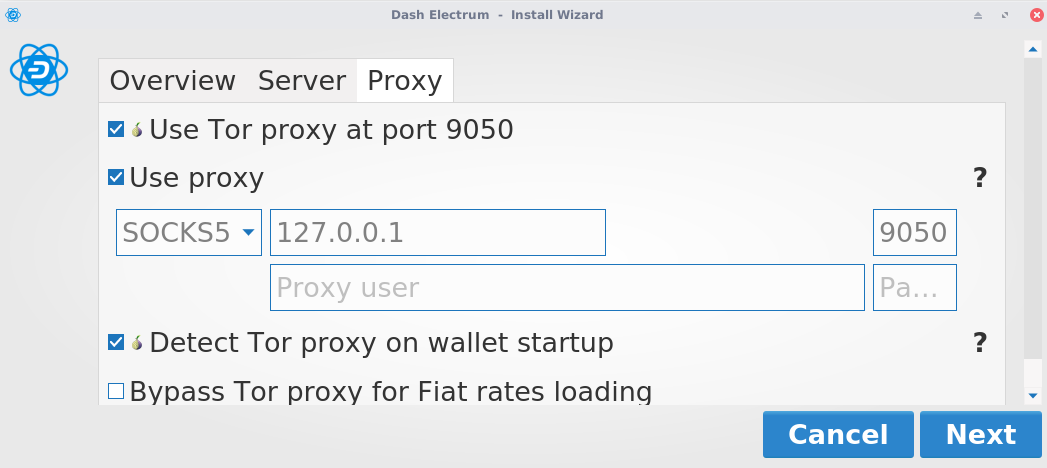The image size is (1047, 468).
Task: Focus the Proxy user input field
Action: tap(566, 288)
